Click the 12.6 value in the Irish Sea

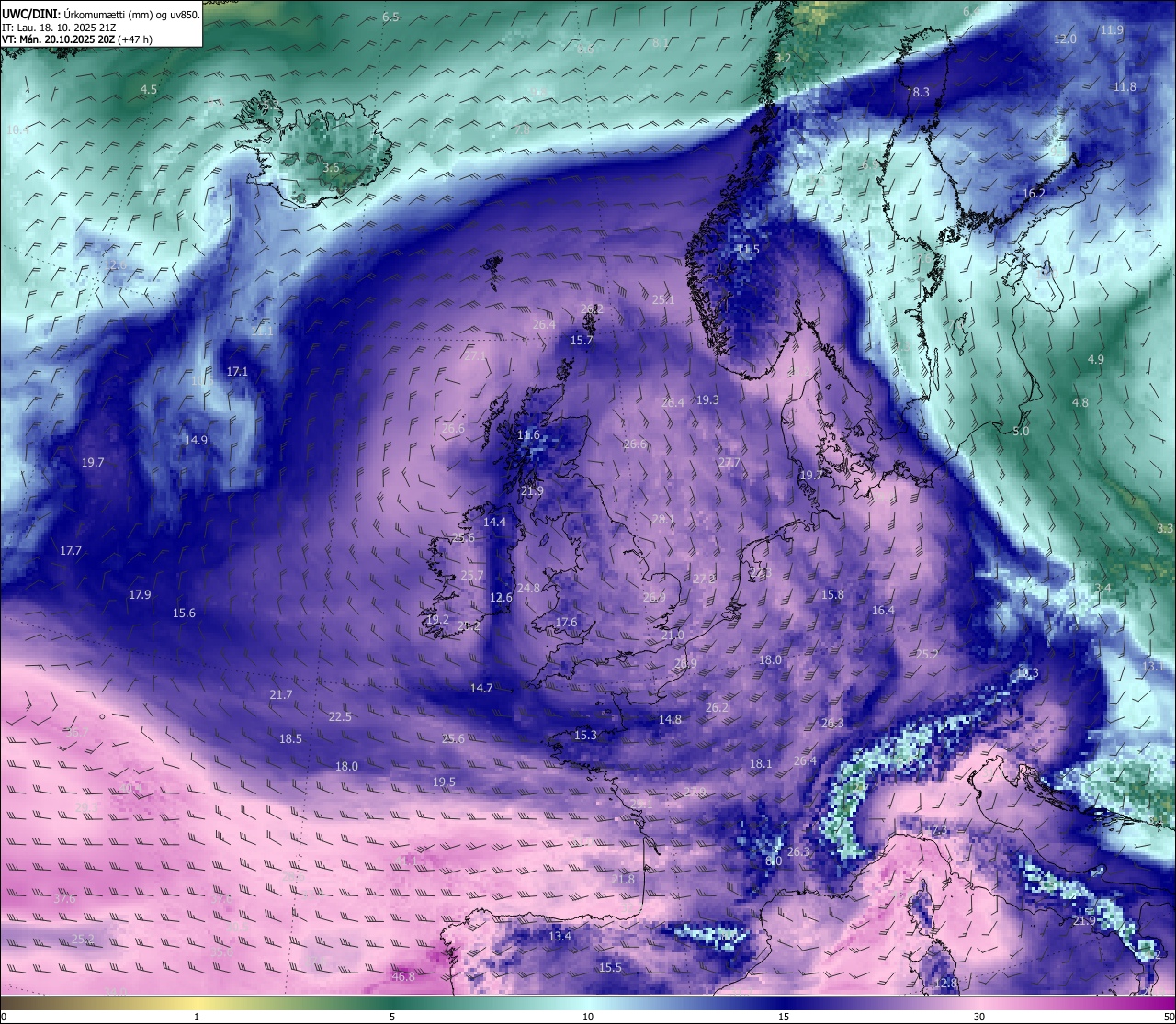(x=501, y=597)
